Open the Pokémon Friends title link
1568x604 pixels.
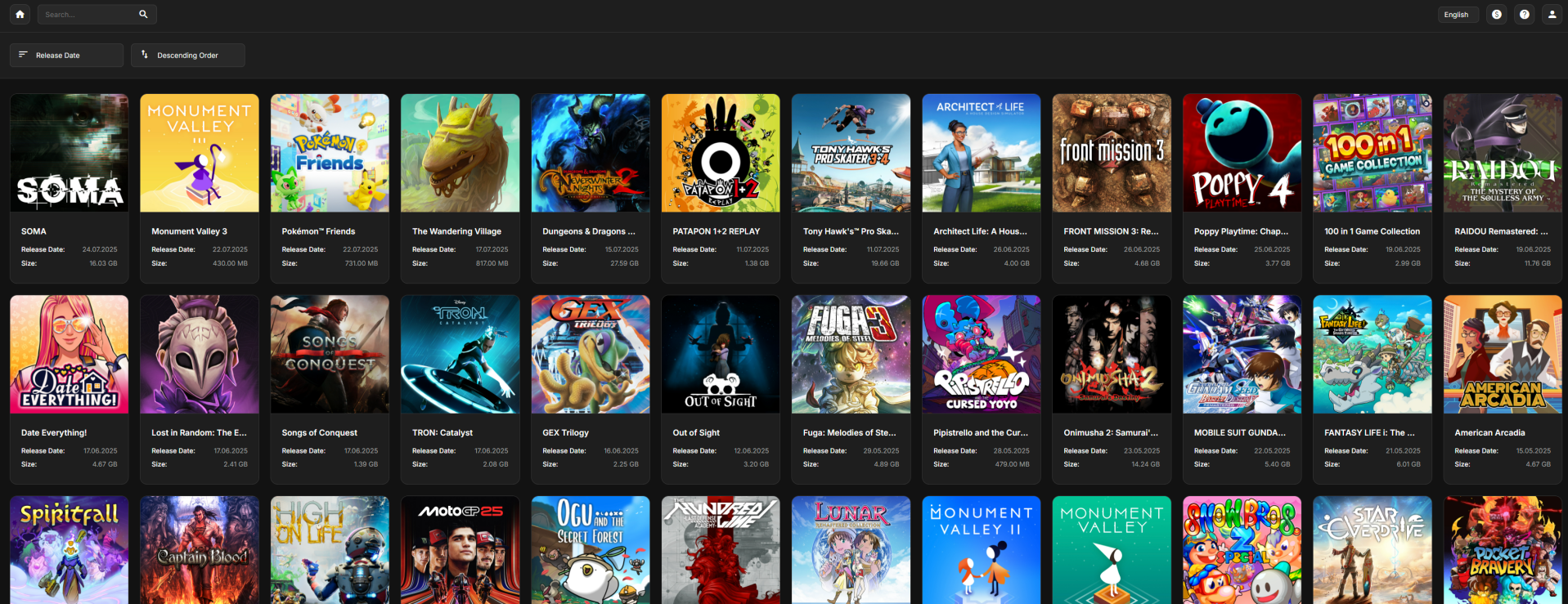click(x=318, y=231)
